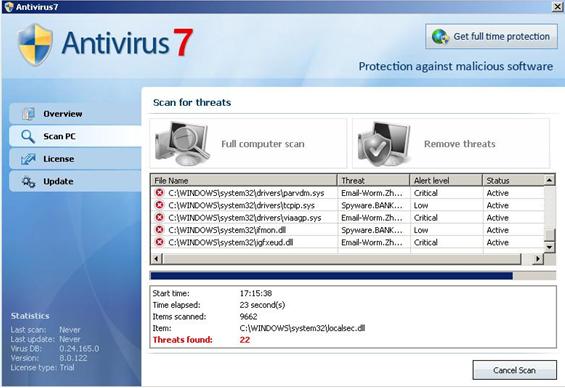Click the globe icon on Get full time protection

[x=440, y=37]
